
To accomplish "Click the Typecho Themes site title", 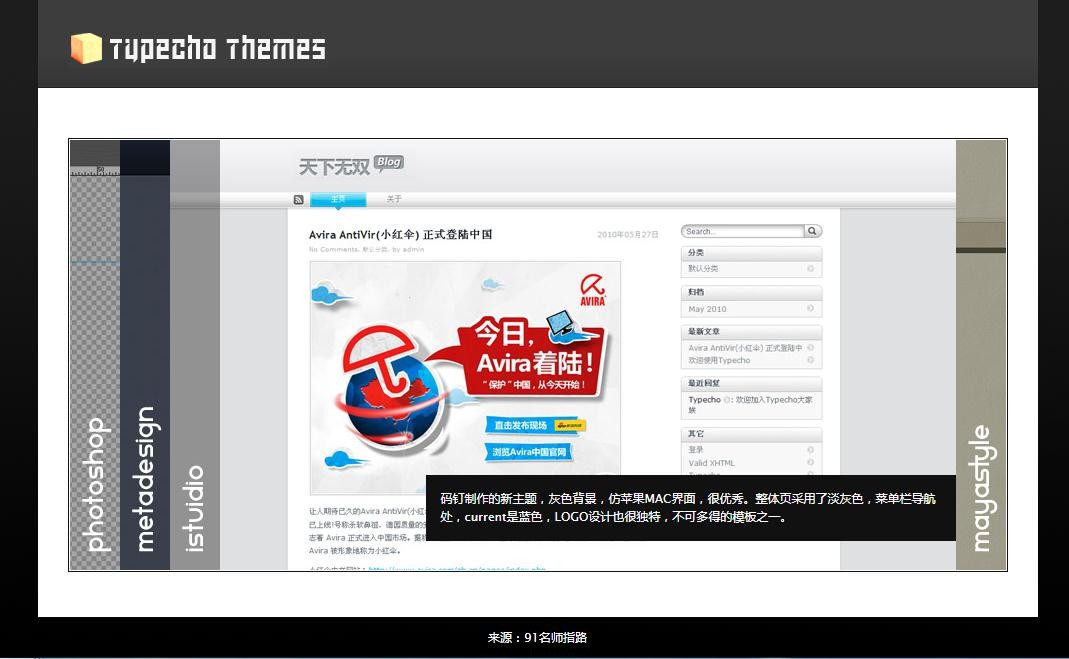I will point(217,48).
